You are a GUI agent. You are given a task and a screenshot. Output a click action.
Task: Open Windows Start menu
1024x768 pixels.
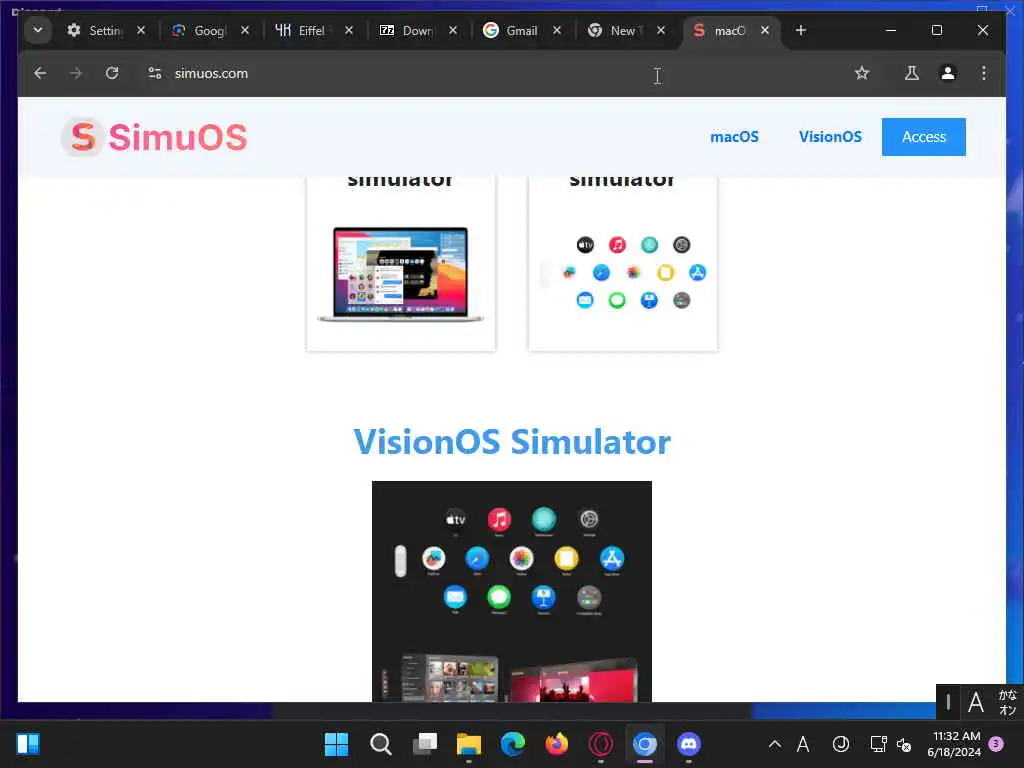pyautogui.click(x=336, y=744)
